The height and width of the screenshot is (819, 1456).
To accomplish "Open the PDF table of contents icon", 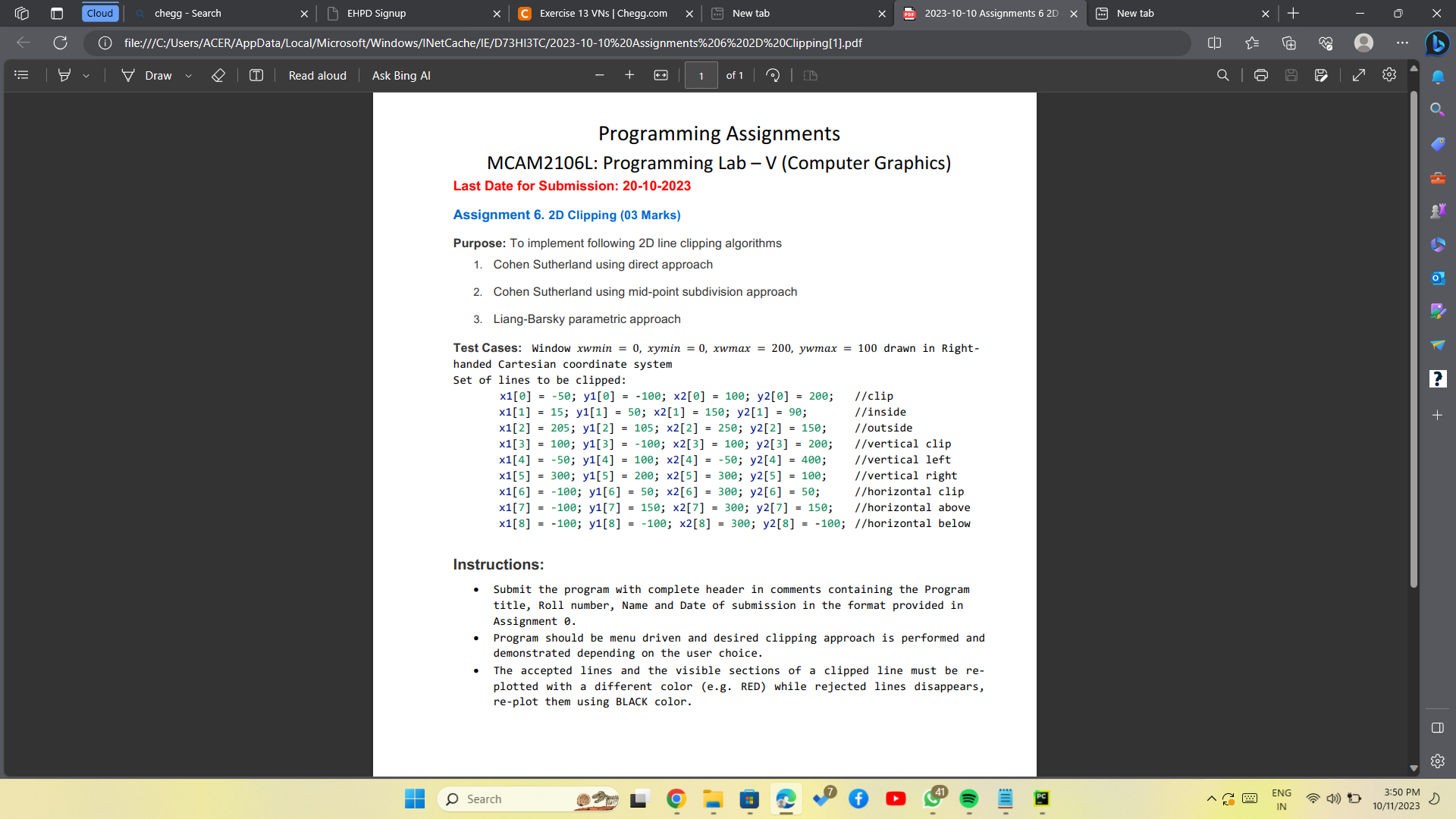I will 21,75.
